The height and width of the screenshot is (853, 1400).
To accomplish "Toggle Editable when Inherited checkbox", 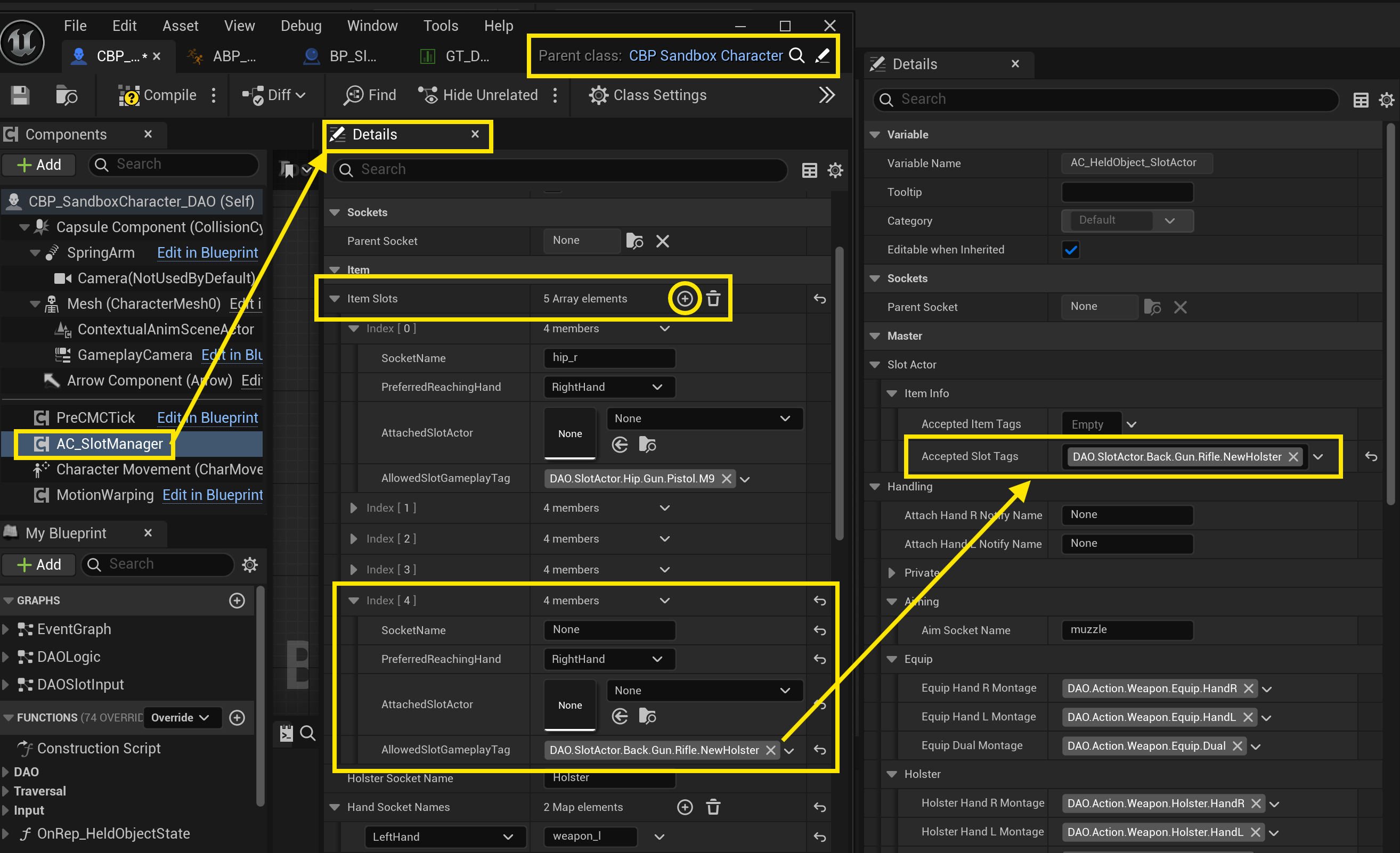I will tap(1070, 250).
